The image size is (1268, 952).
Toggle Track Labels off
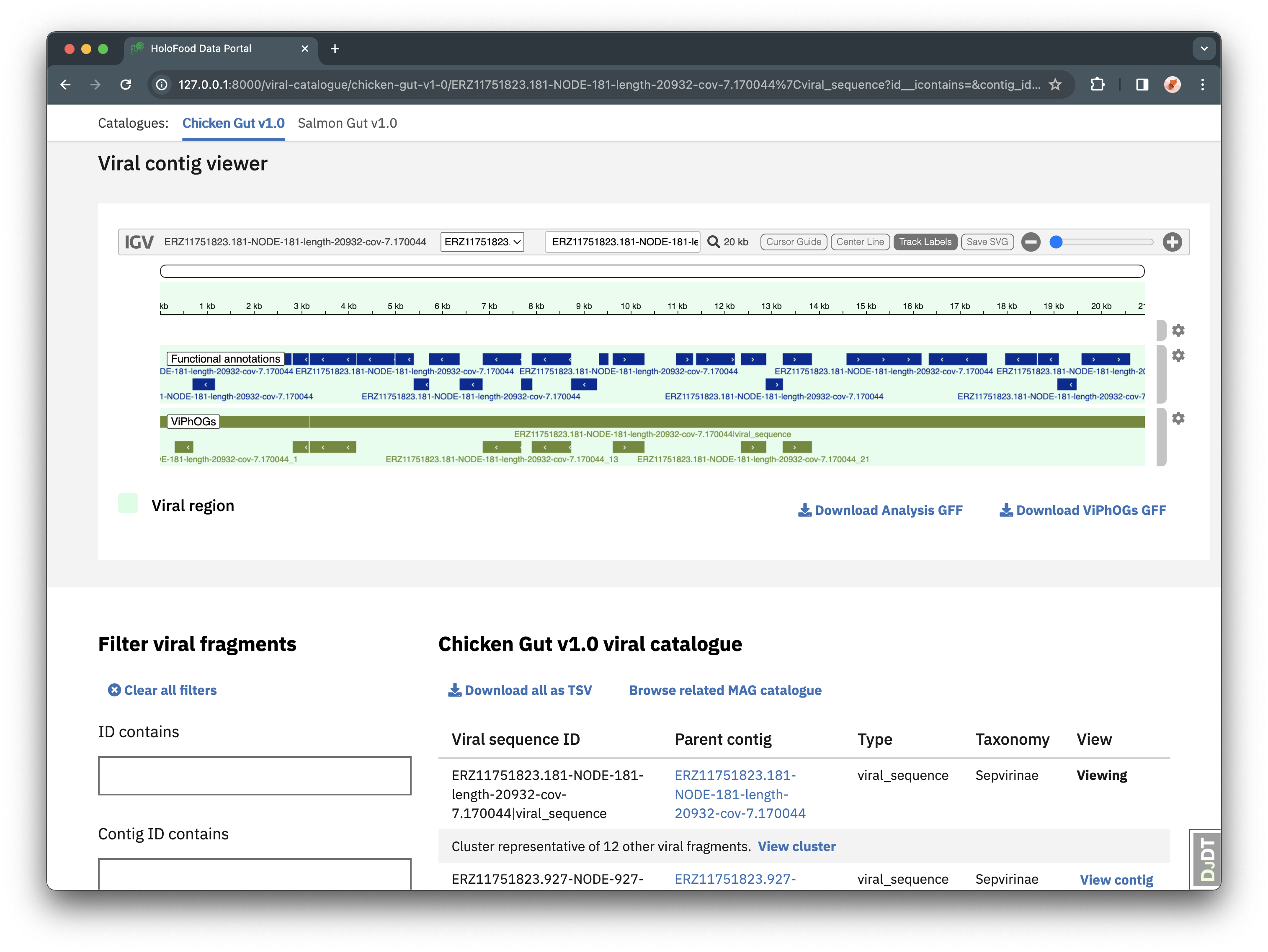point(925,242)
